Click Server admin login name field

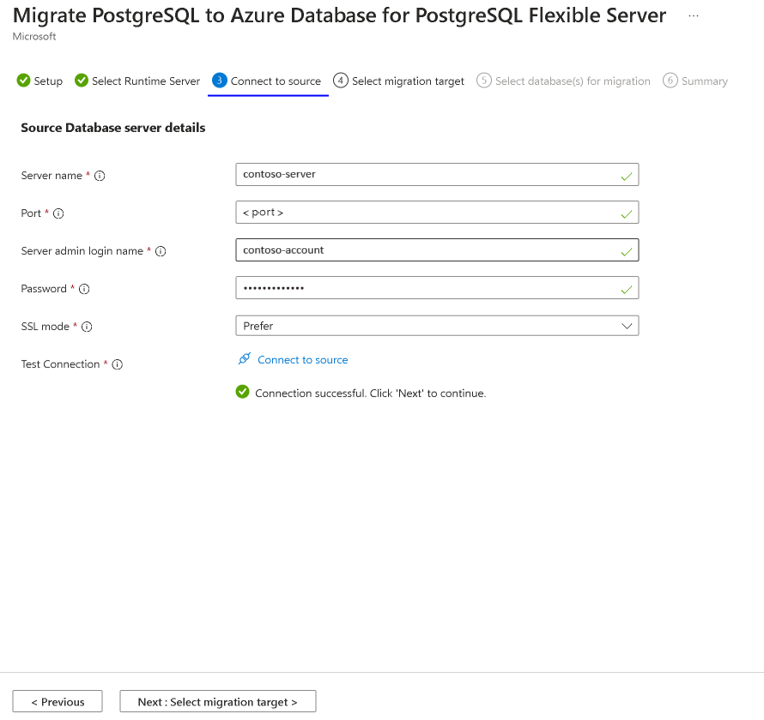437,250
